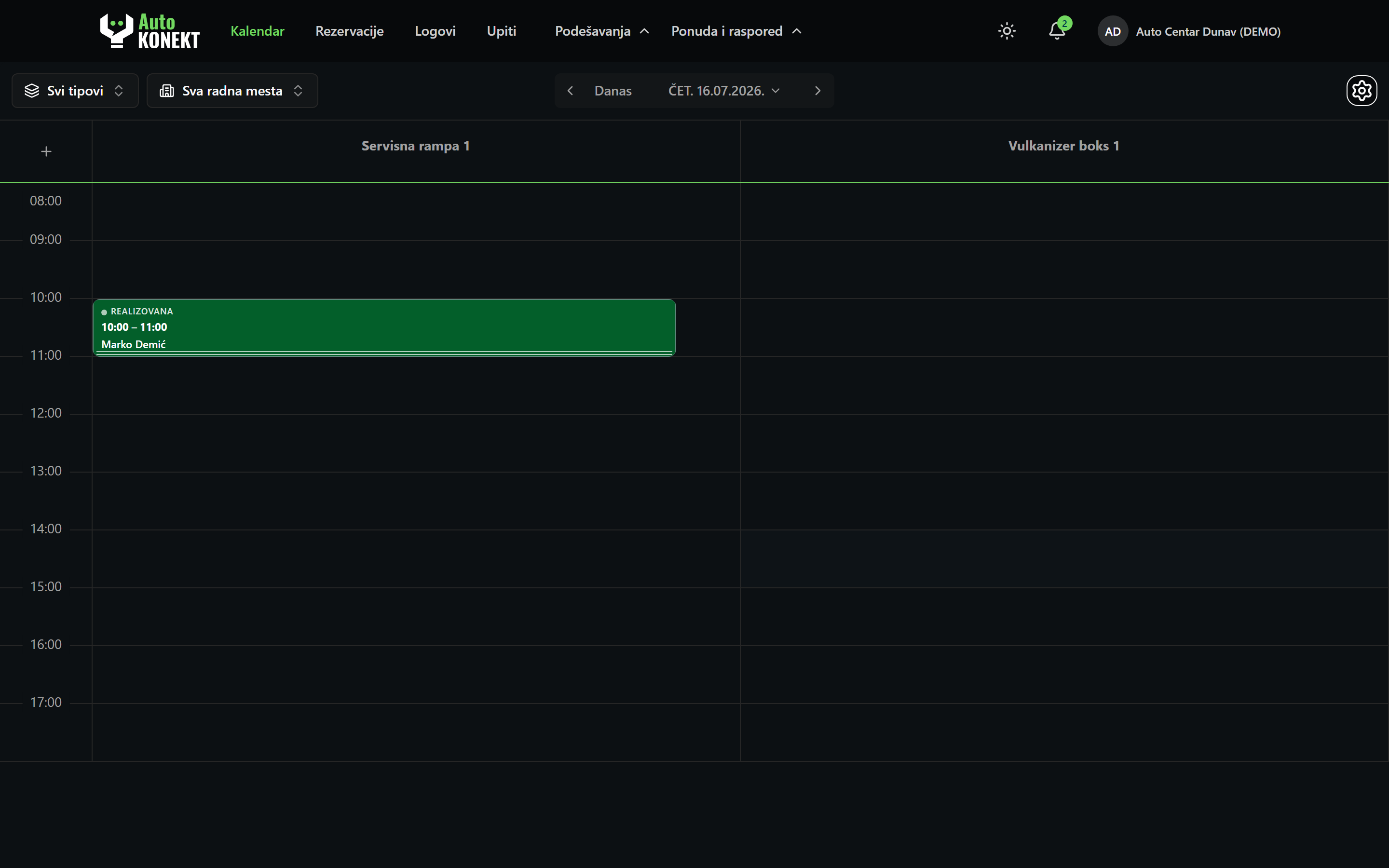The height and width of the screenshot is (868, 1389).
Task: Expand the Ponuda i raspored menu
Action: [736, 31]
